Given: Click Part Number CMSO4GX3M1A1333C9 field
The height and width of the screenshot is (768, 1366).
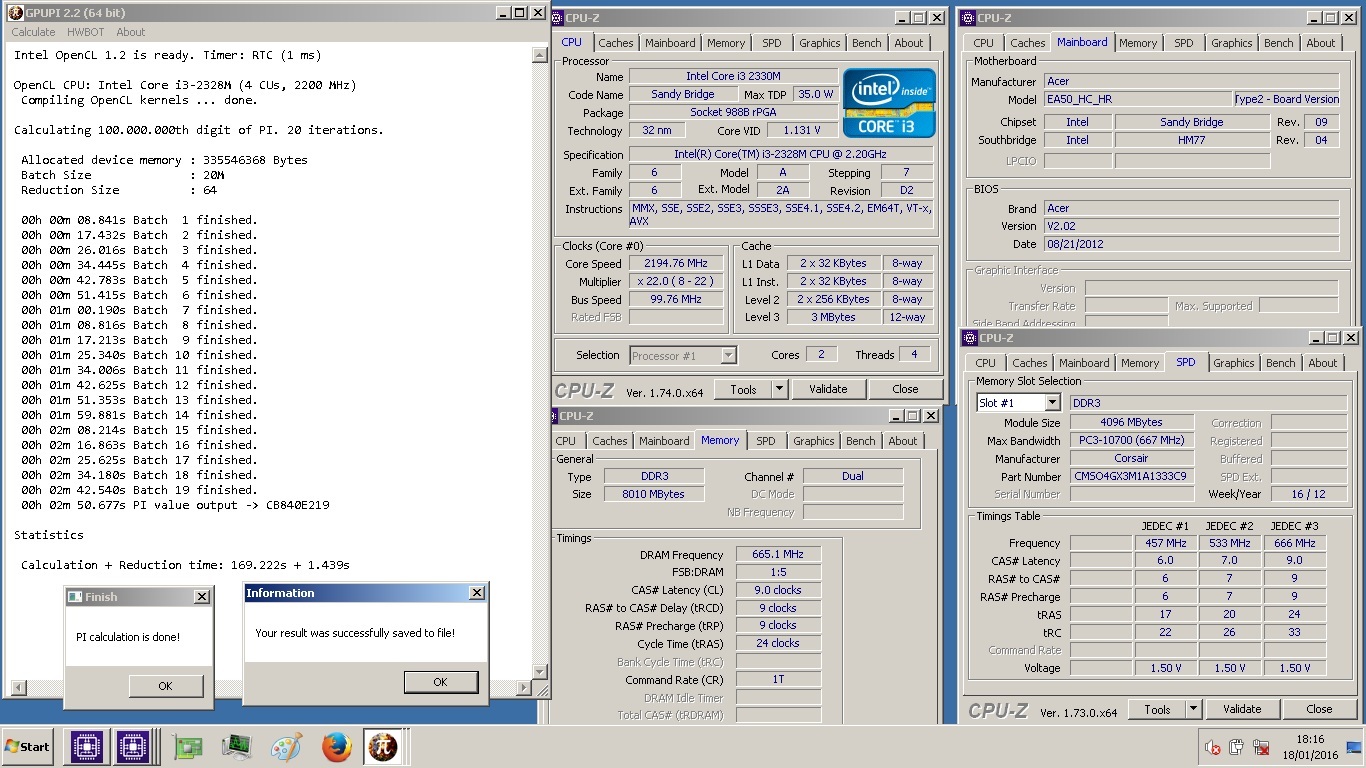Looking at the screenshot, I should (x=1132, y=476).
